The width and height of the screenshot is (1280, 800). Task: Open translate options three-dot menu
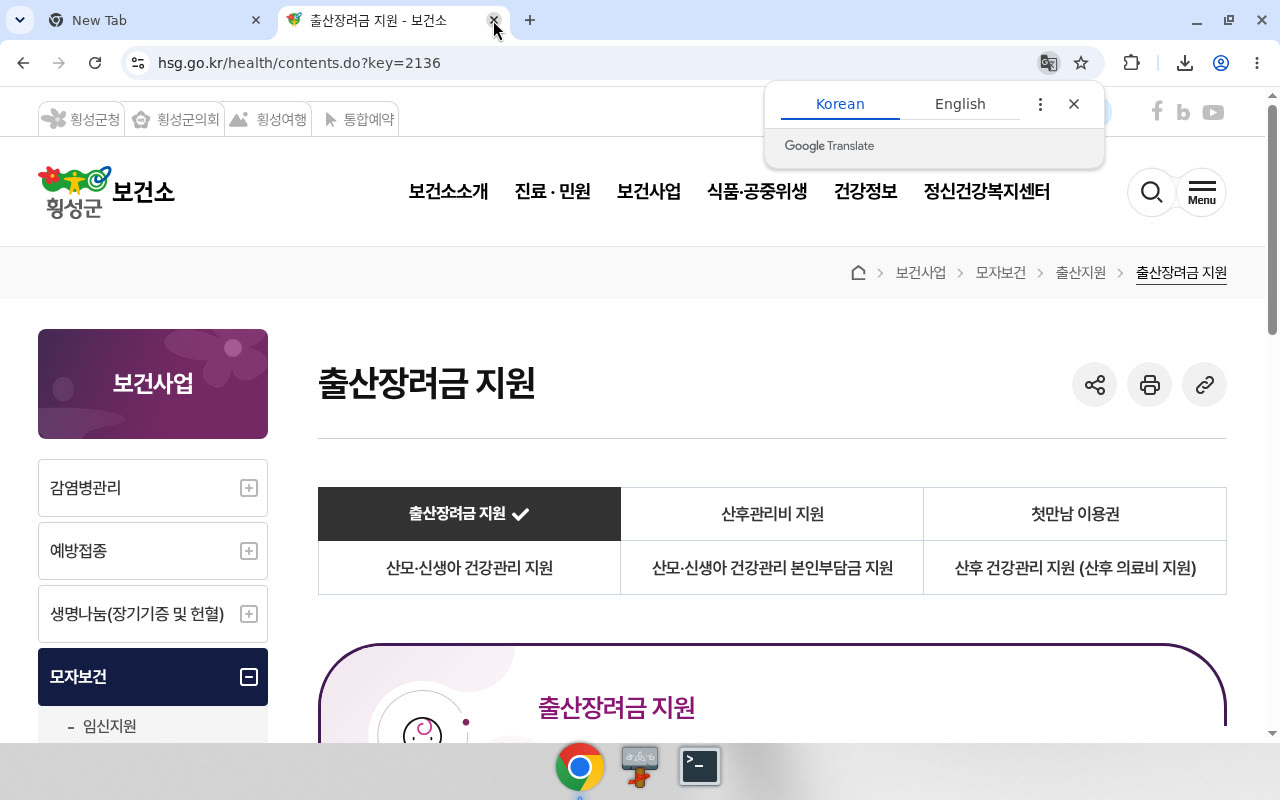tap(1040, 104)
